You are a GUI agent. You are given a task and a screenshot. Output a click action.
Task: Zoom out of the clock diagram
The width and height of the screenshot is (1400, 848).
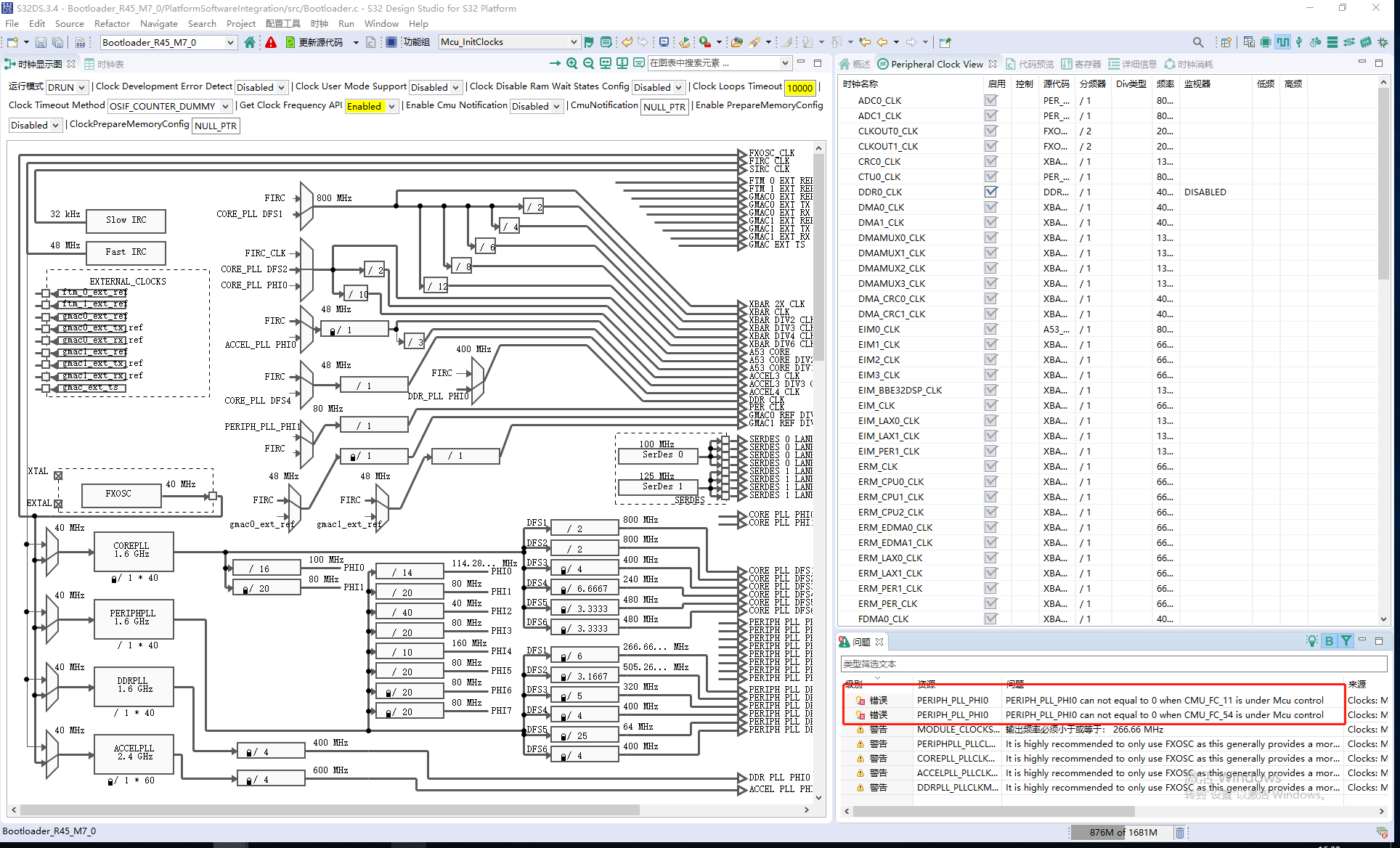pyautogui.click(x=588, y=63)
